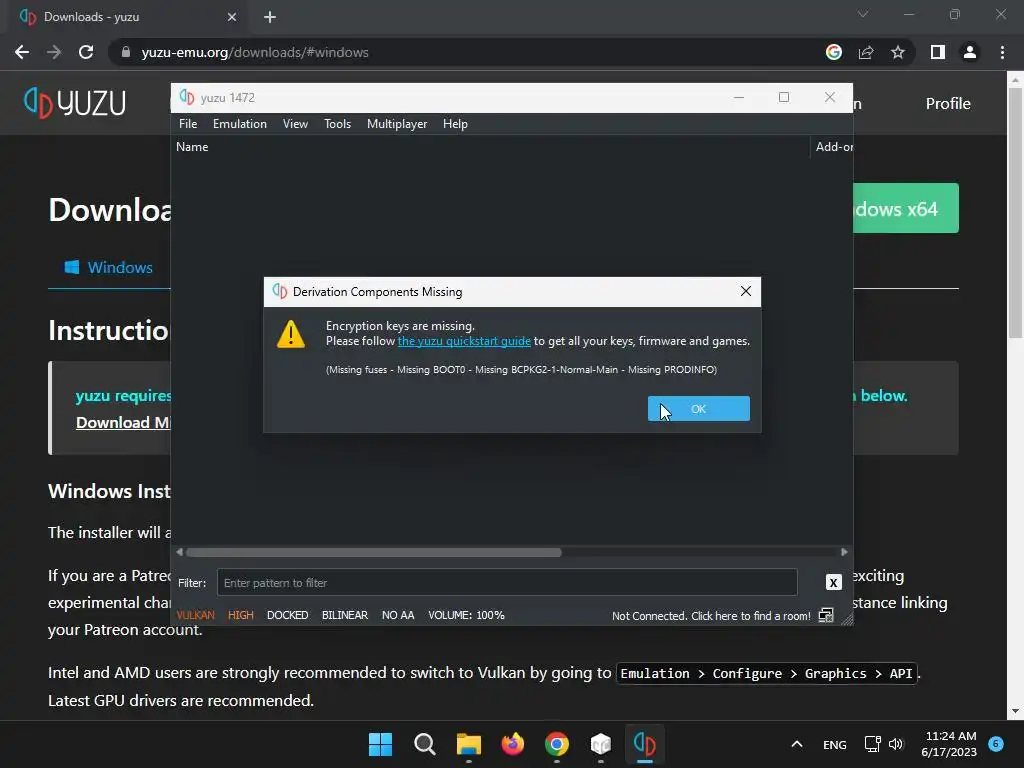Open a new Chrome tab
Screen dimensions: 1024x768
[270, 17]
